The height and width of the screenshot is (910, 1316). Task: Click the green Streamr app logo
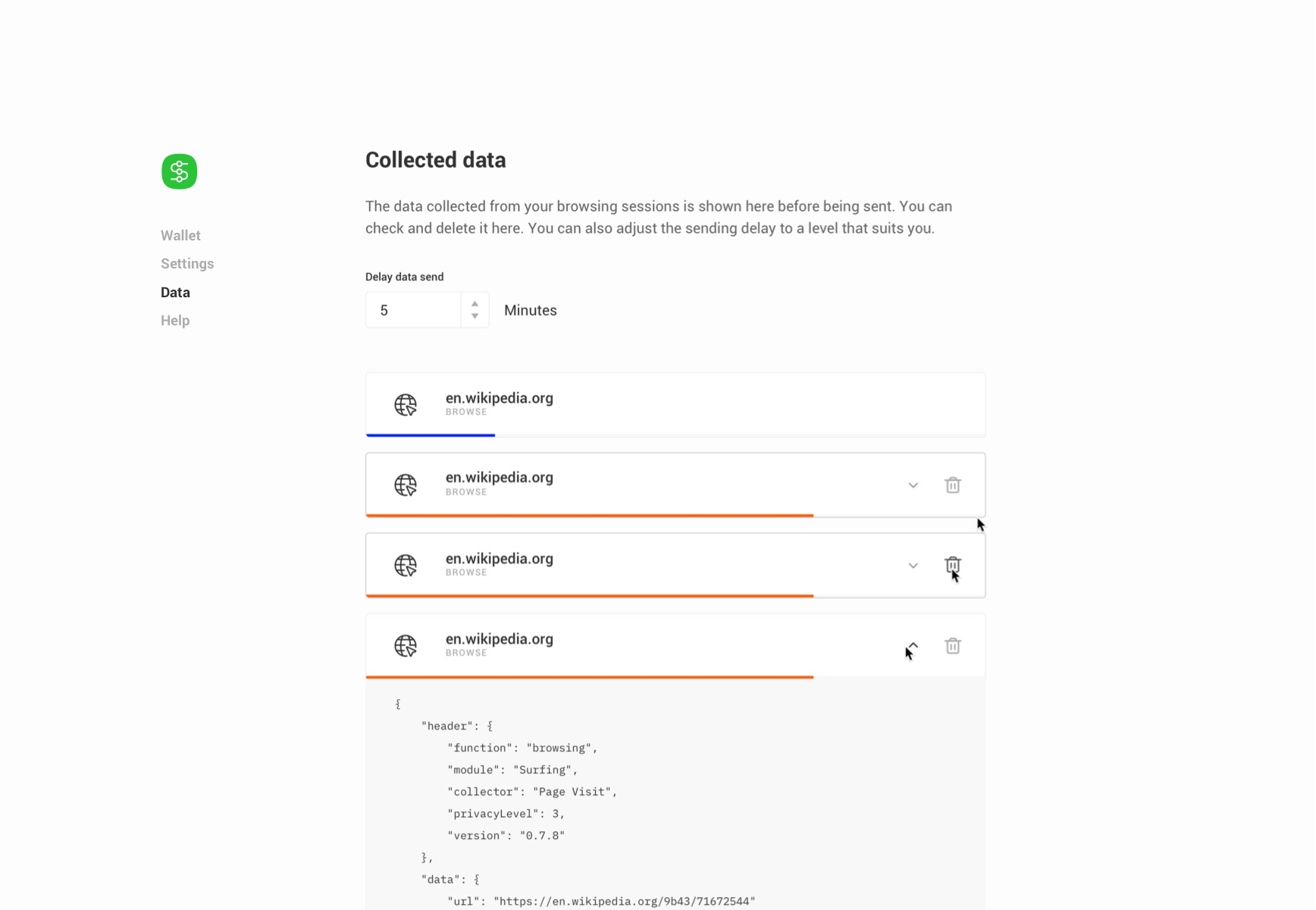pyautogui.click(x=179, y=171)
